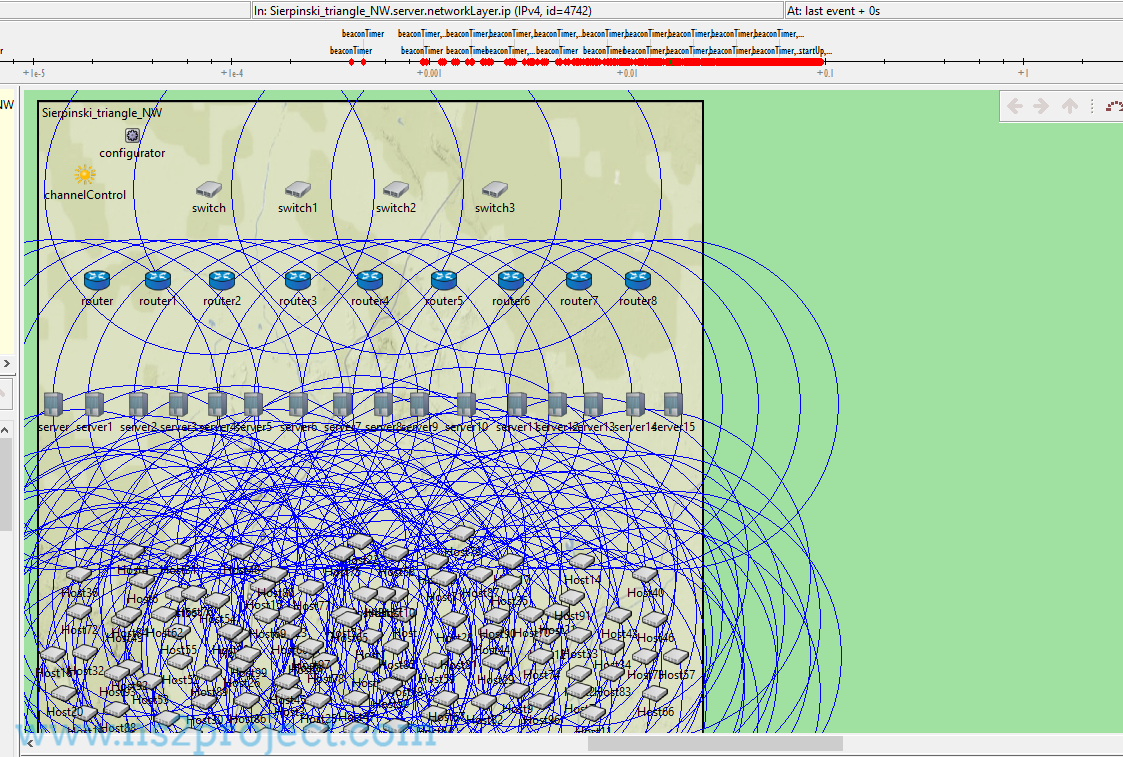This screenshot has width=1123, height=757.
Task: Select the configurator module icon
Action: pyautogui.click(x=132, y=135)
